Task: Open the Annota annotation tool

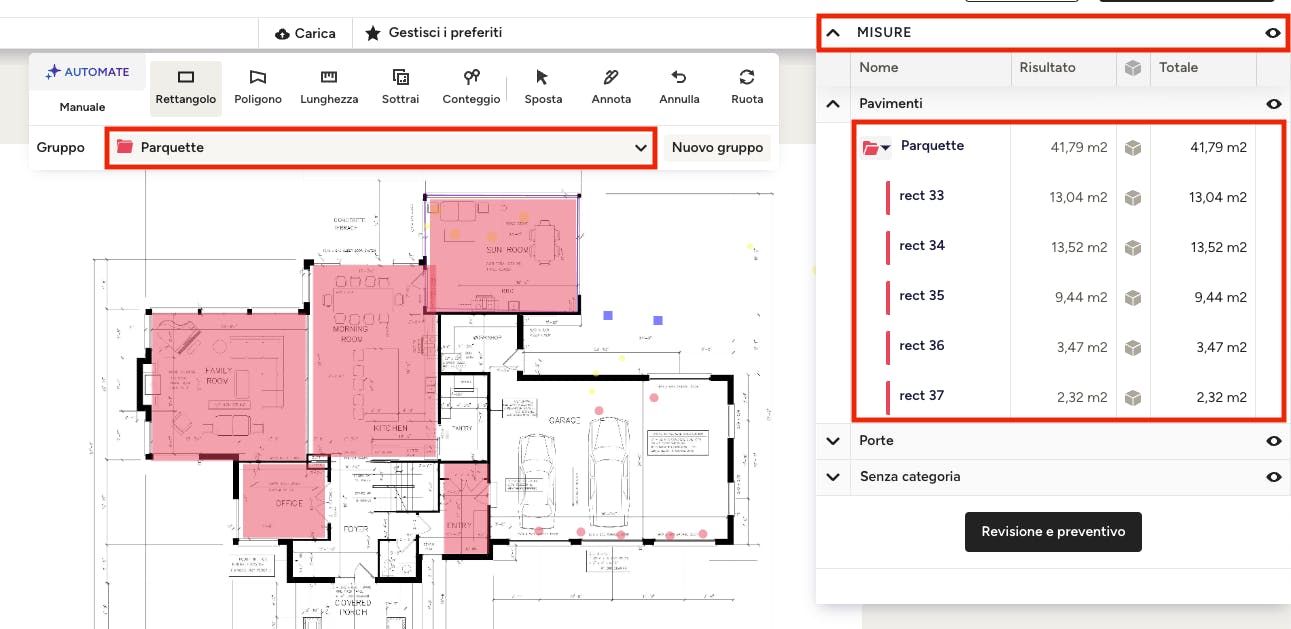Action: (611, 87)
